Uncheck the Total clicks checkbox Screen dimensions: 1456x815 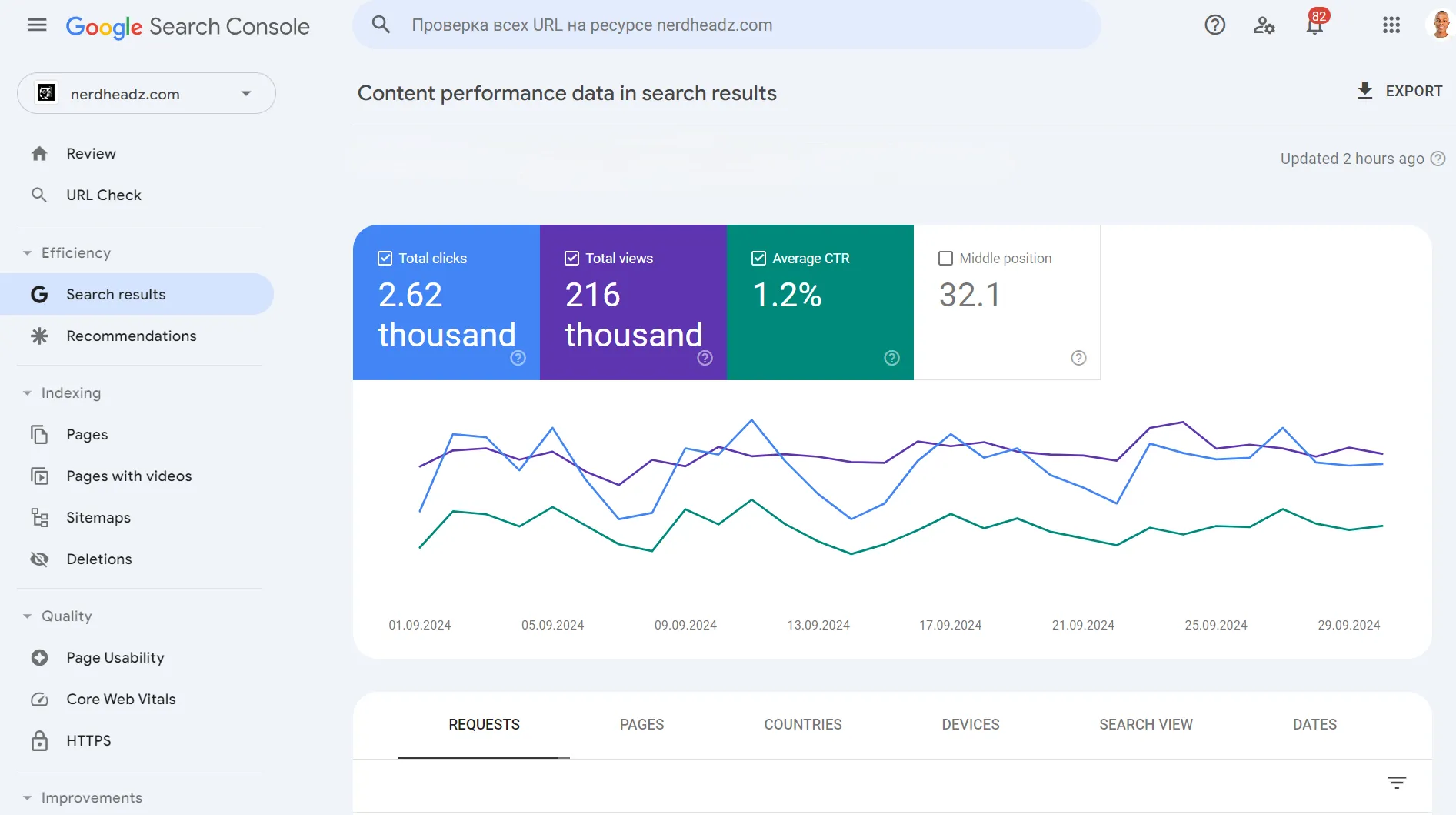385,259
